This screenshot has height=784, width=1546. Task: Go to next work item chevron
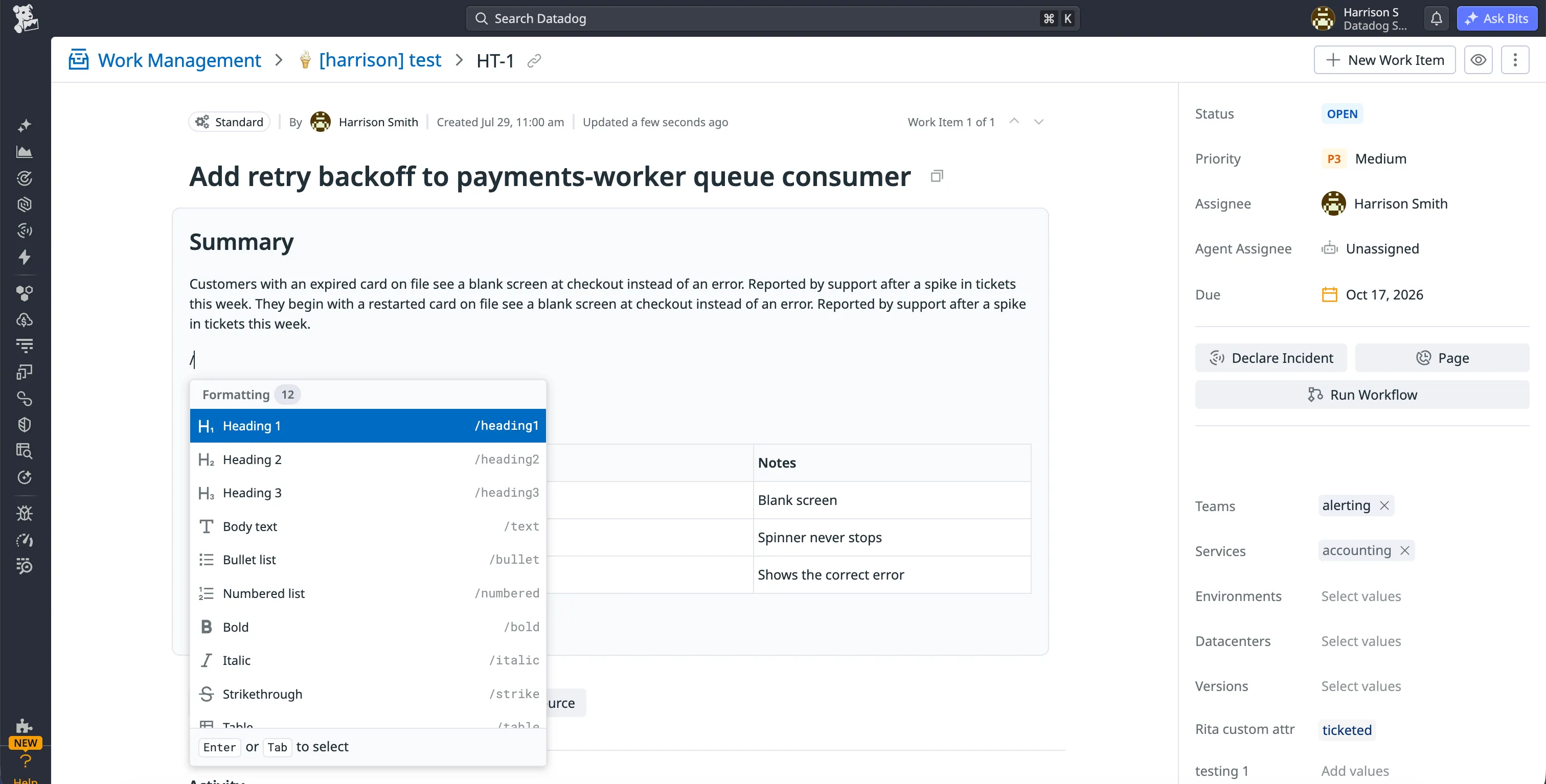click(x=1039, y=122)
